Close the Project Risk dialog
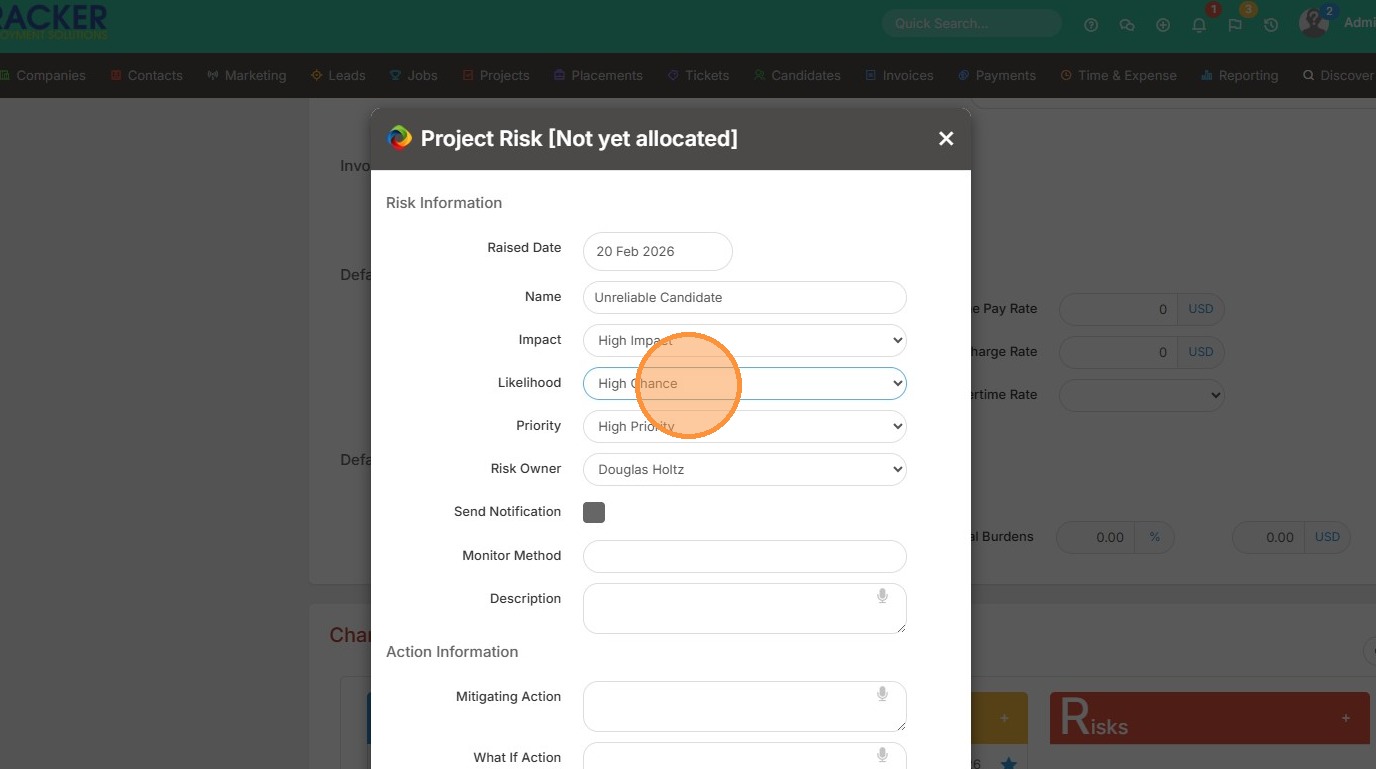This screenshot has height=769, width=1376. (x=946, y=139)
